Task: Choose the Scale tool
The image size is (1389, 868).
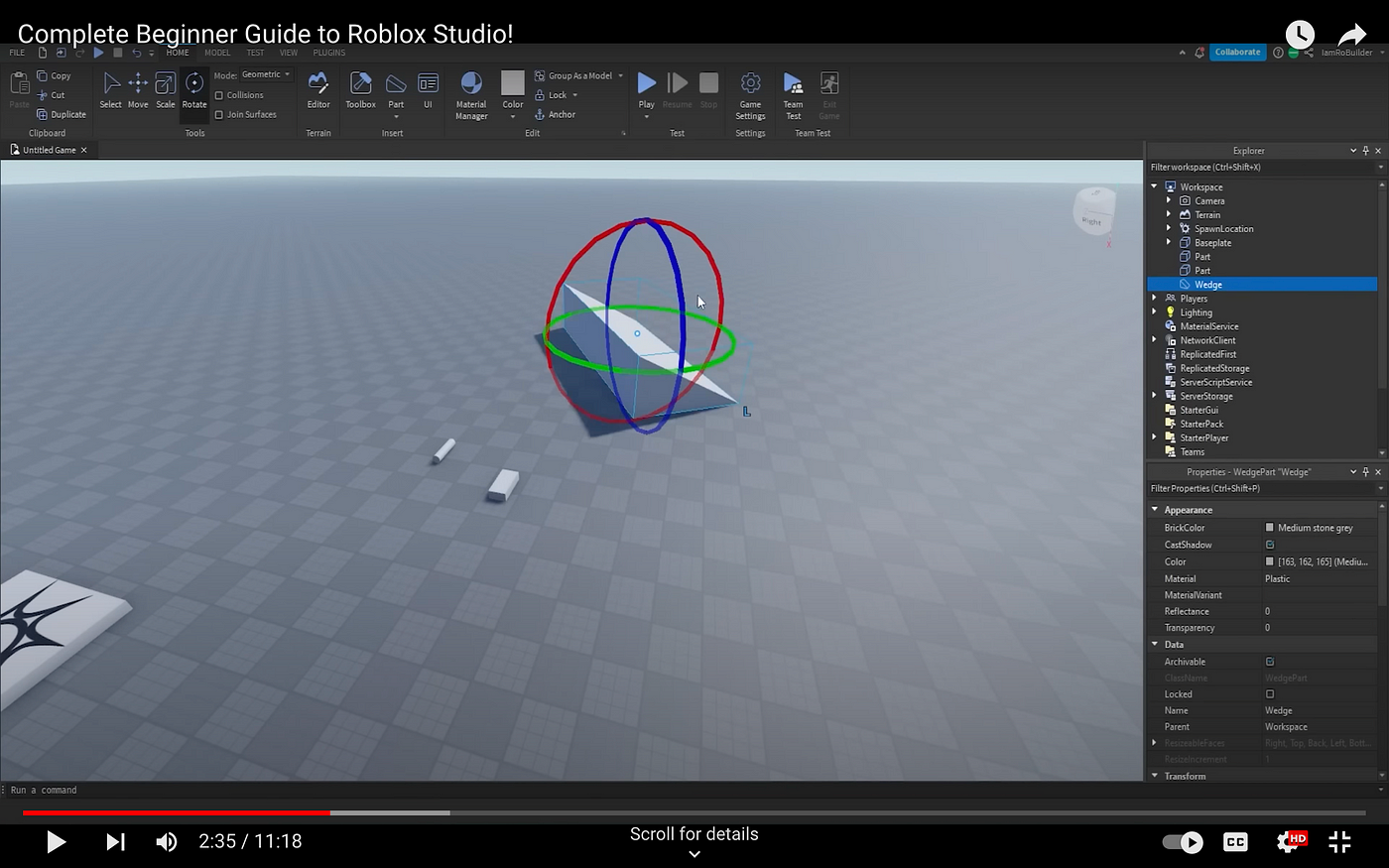Action: pos(166,90)
